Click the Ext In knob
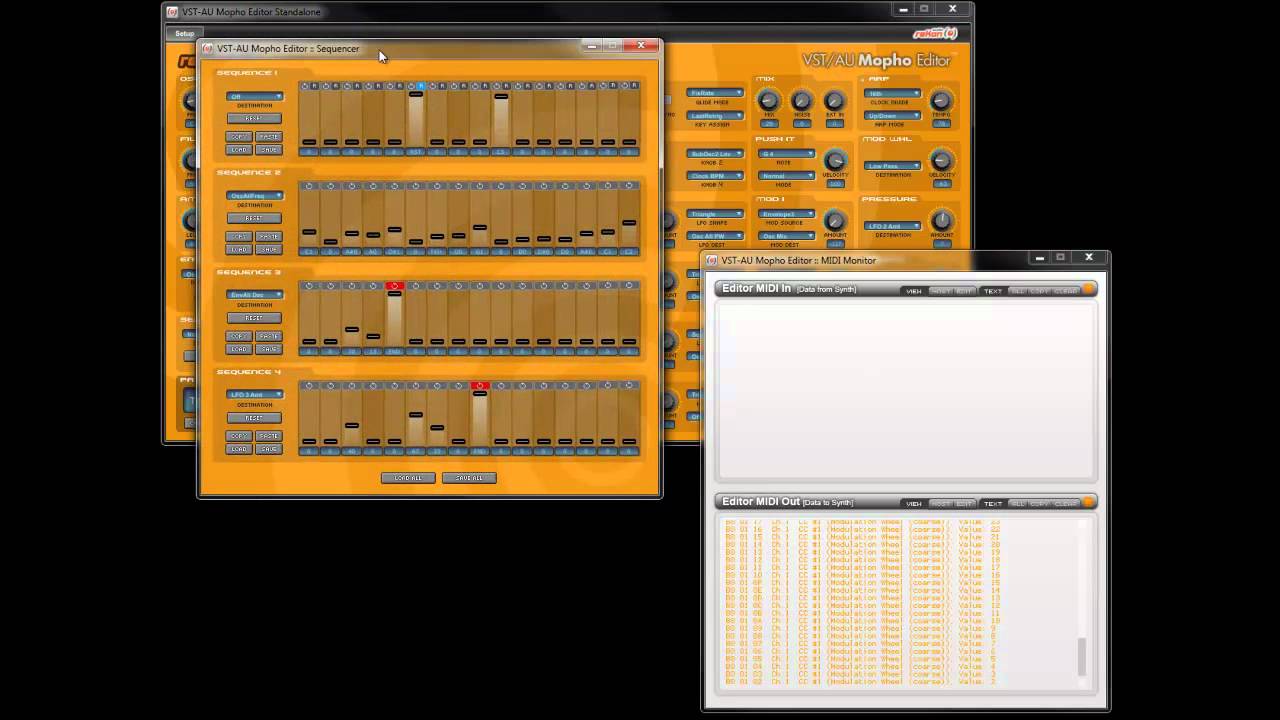 pos(834,100)
